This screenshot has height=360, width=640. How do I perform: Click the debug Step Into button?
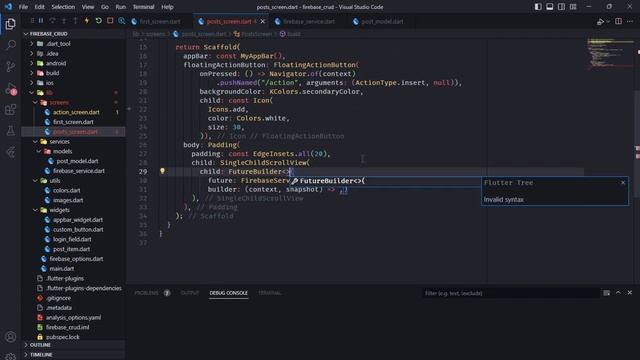click(64, 21)
